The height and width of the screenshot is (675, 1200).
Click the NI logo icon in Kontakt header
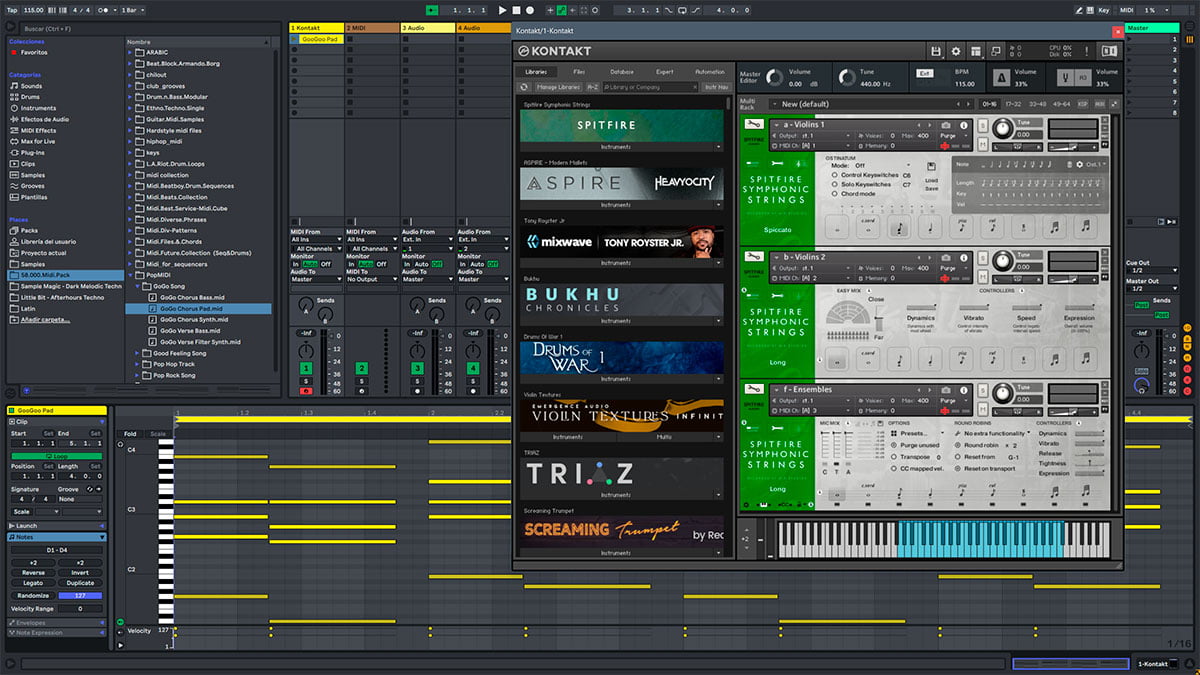click(1107, 51)
